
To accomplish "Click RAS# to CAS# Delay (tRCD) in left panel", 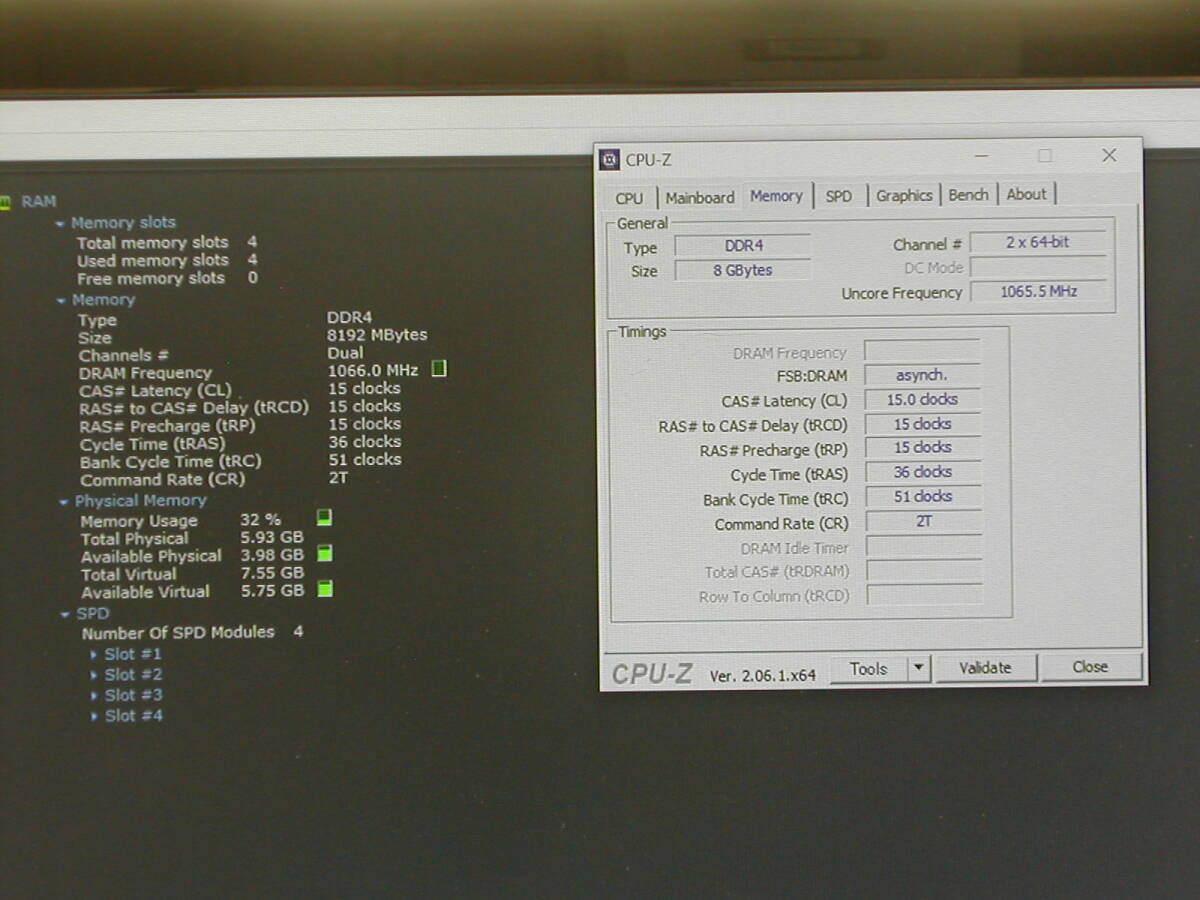I will coord(194,408).
